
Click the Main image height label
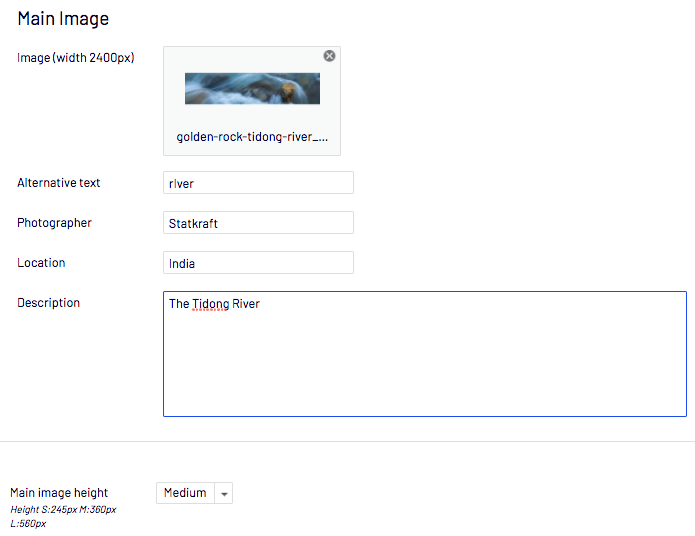59,493
